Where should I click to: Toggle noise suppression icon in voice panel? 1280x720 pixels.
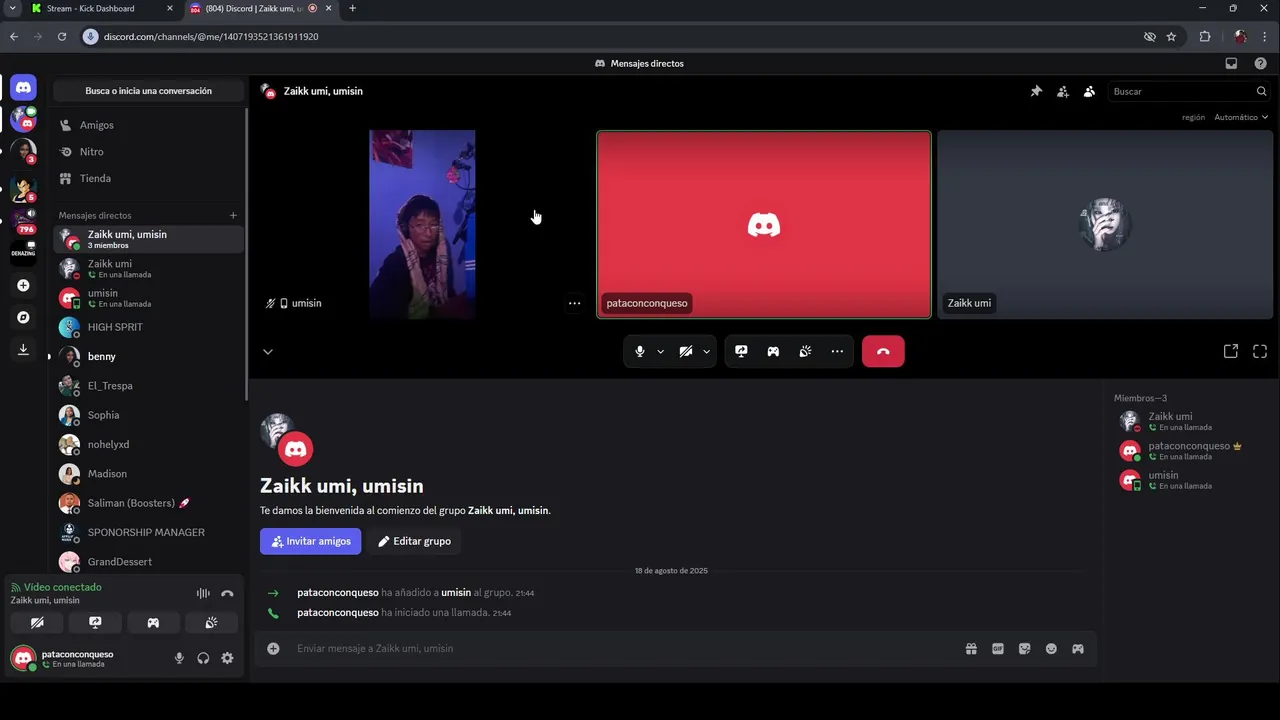(203, 593)
